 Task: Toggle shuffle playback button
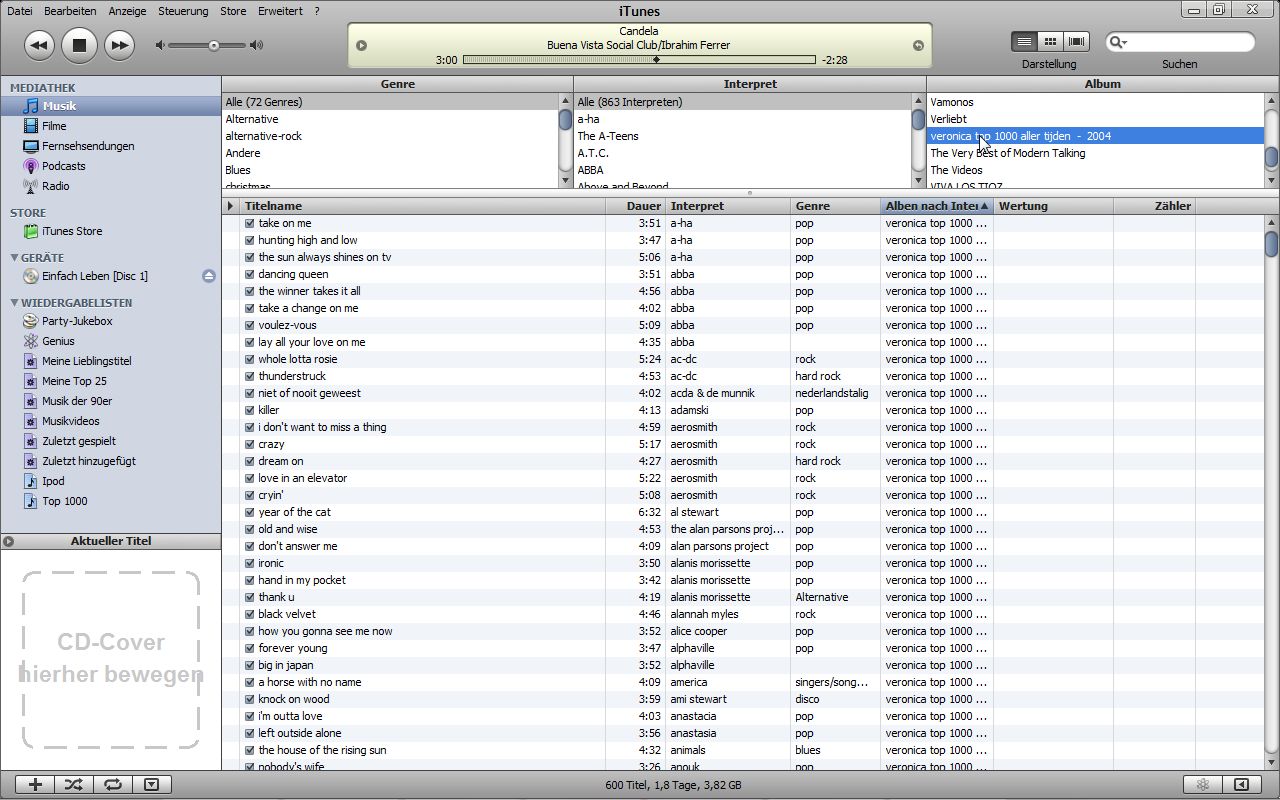click(x=74, y=785)
